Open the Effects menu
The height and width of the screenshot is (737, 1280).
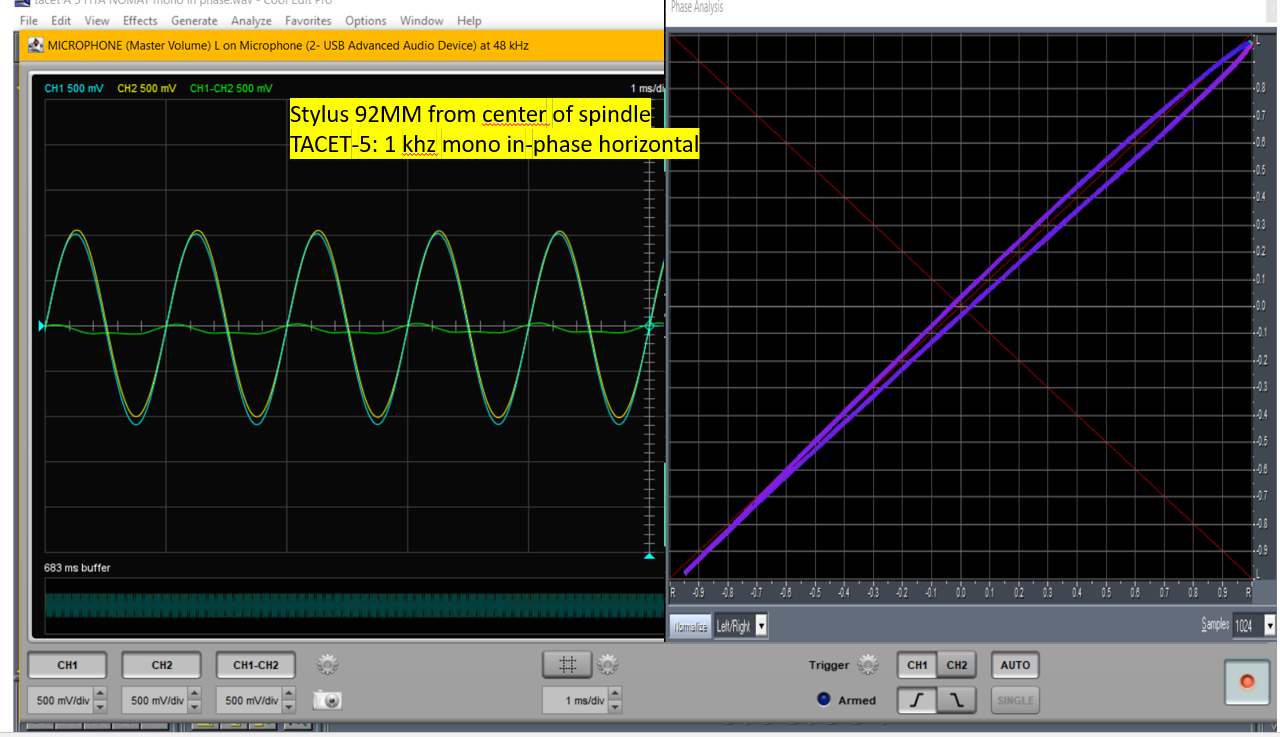tap(140, 20)
